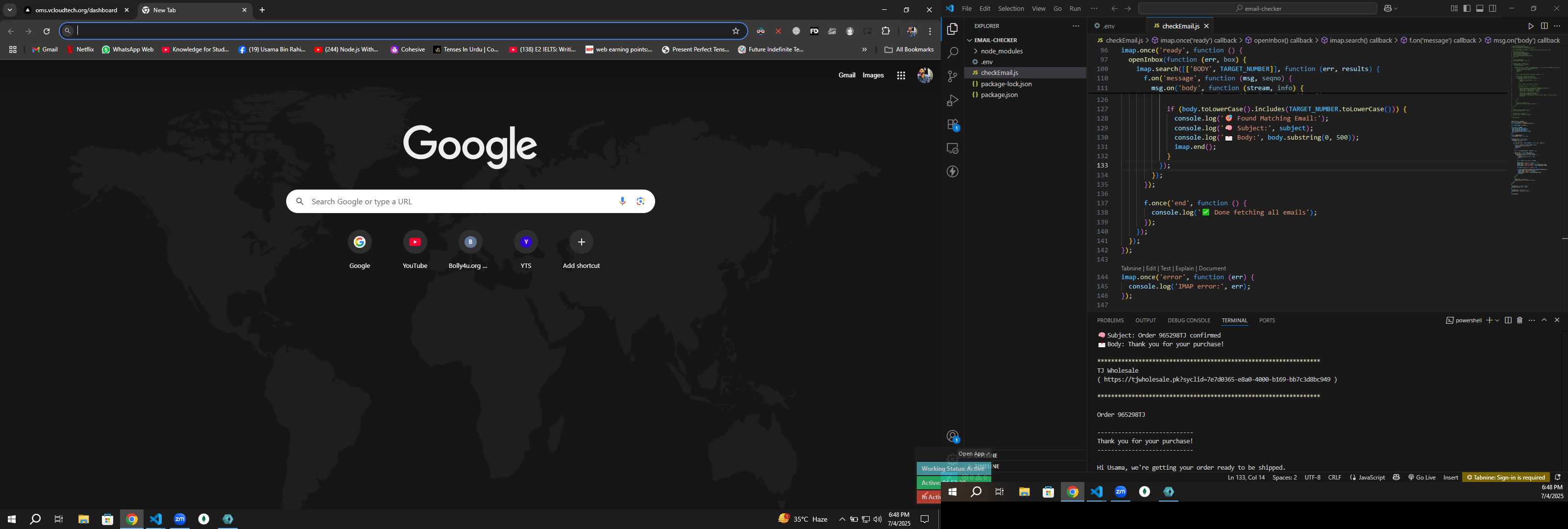Click the Google search box
The height and width of the screenshot is (529, 1568).
click(x=470, y=201)
